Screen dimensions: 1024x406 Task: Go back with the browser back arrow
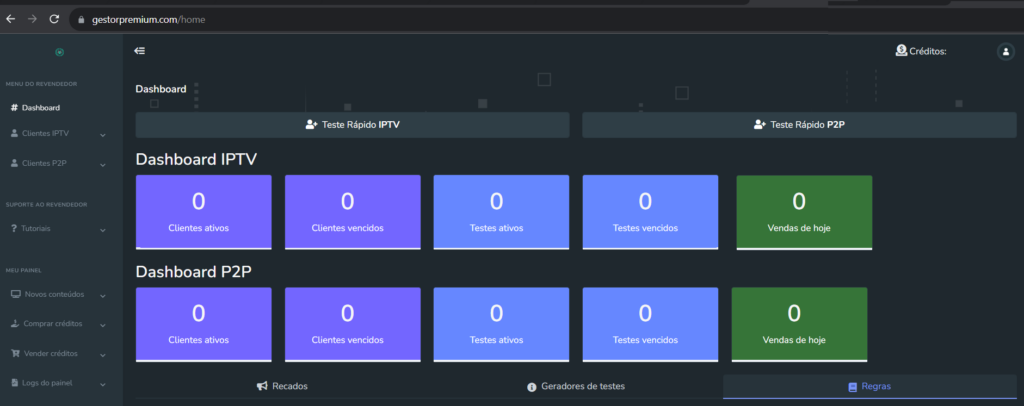pyautogui.click(x=10, y=20)
